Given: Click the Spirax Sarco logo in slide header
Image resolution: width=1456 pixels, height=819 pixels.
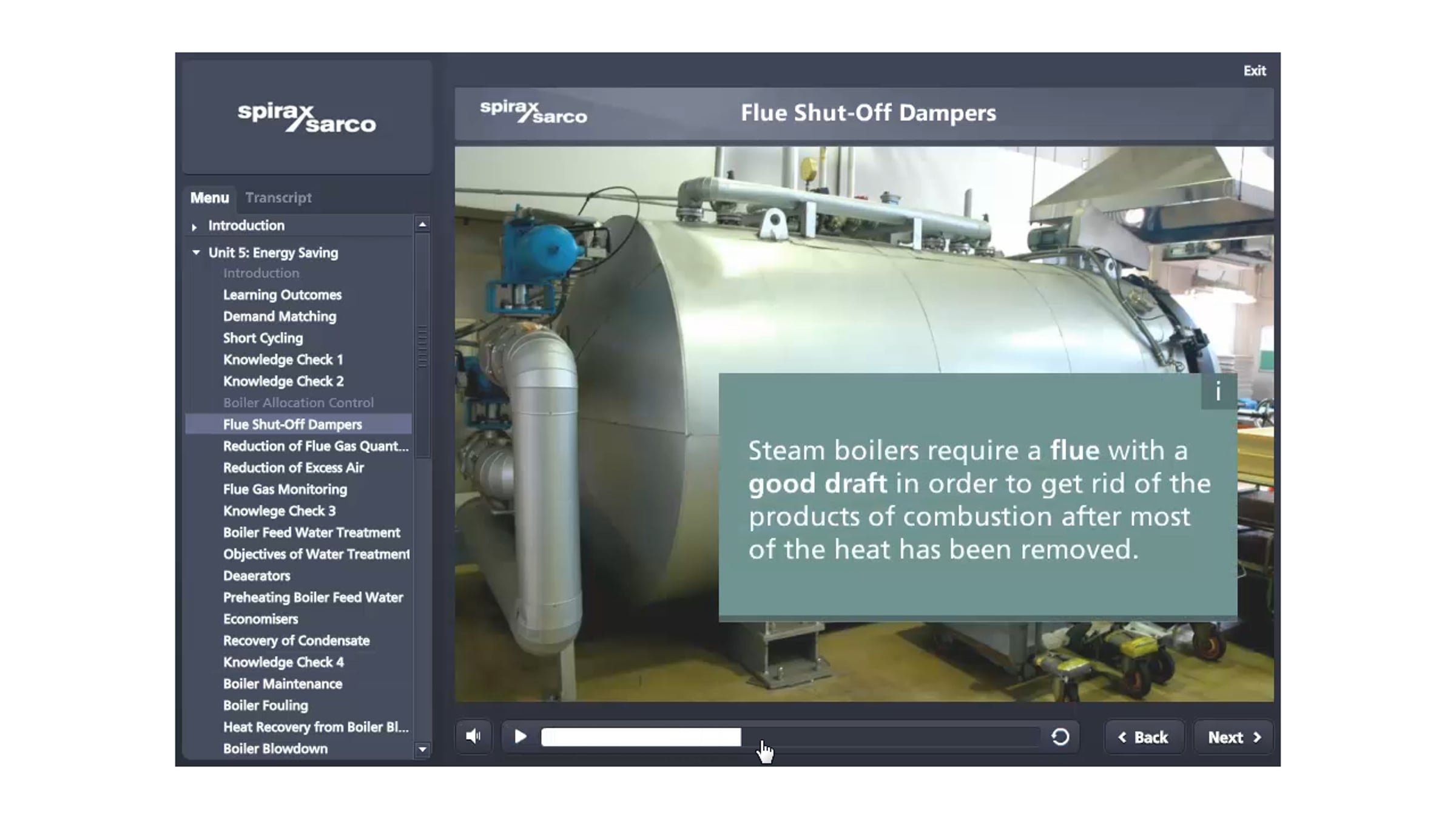Looking at the screenshot, I should click(x=533, y=113).
